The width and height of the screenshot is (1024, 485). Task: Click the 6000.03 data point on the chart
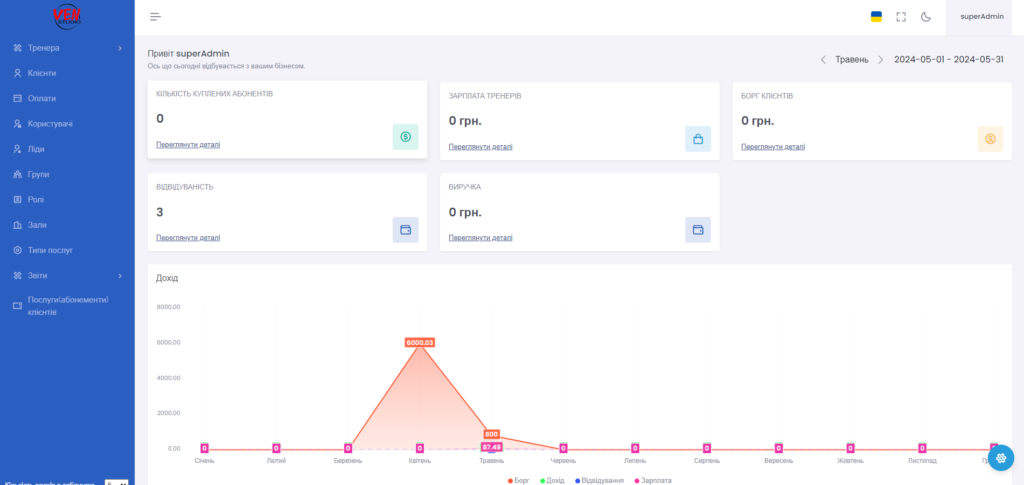click(x=420, y=343)
